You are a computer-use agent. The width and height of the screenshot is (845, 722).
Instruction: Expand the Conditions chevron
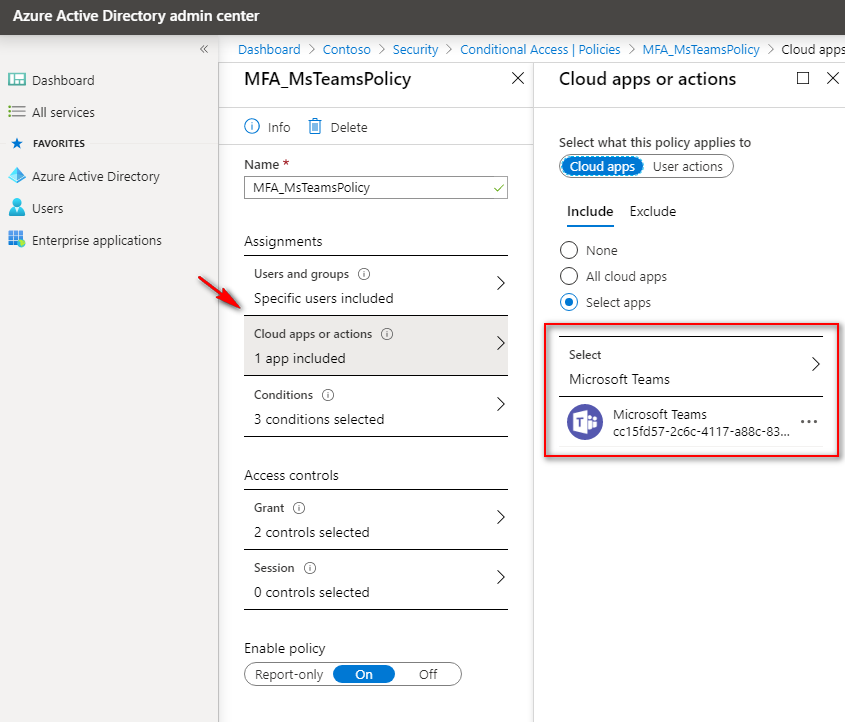(501, 404)
